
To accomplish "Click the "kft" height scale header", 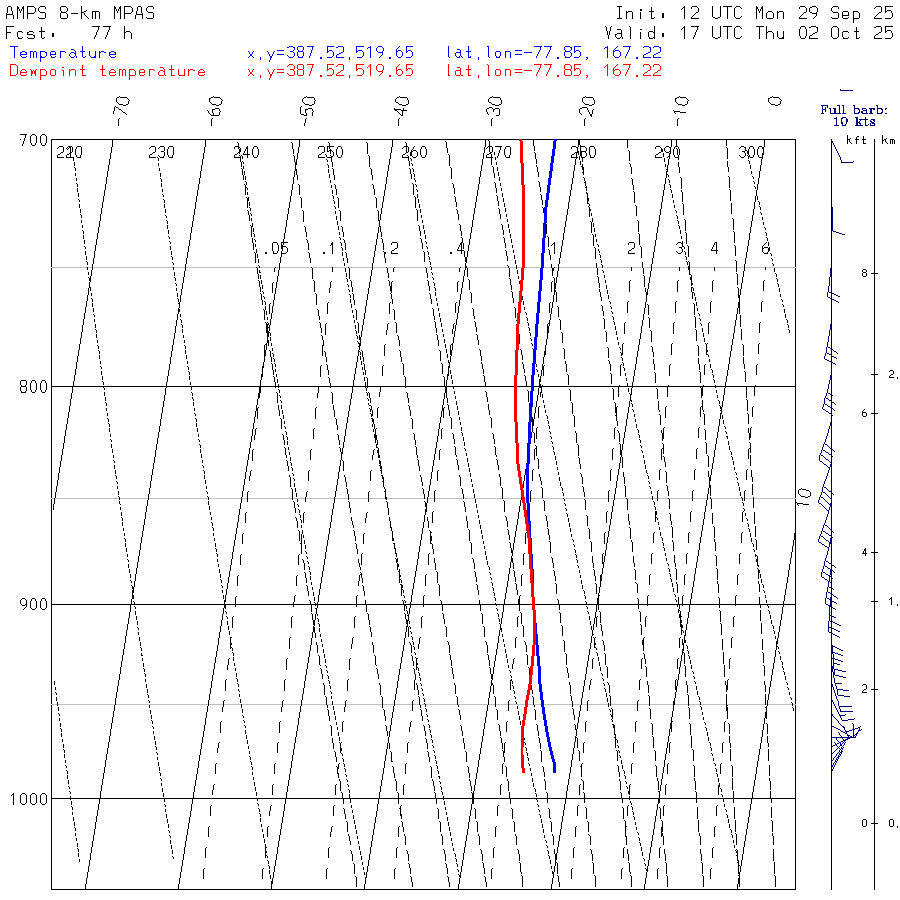I will click(856, 140).
